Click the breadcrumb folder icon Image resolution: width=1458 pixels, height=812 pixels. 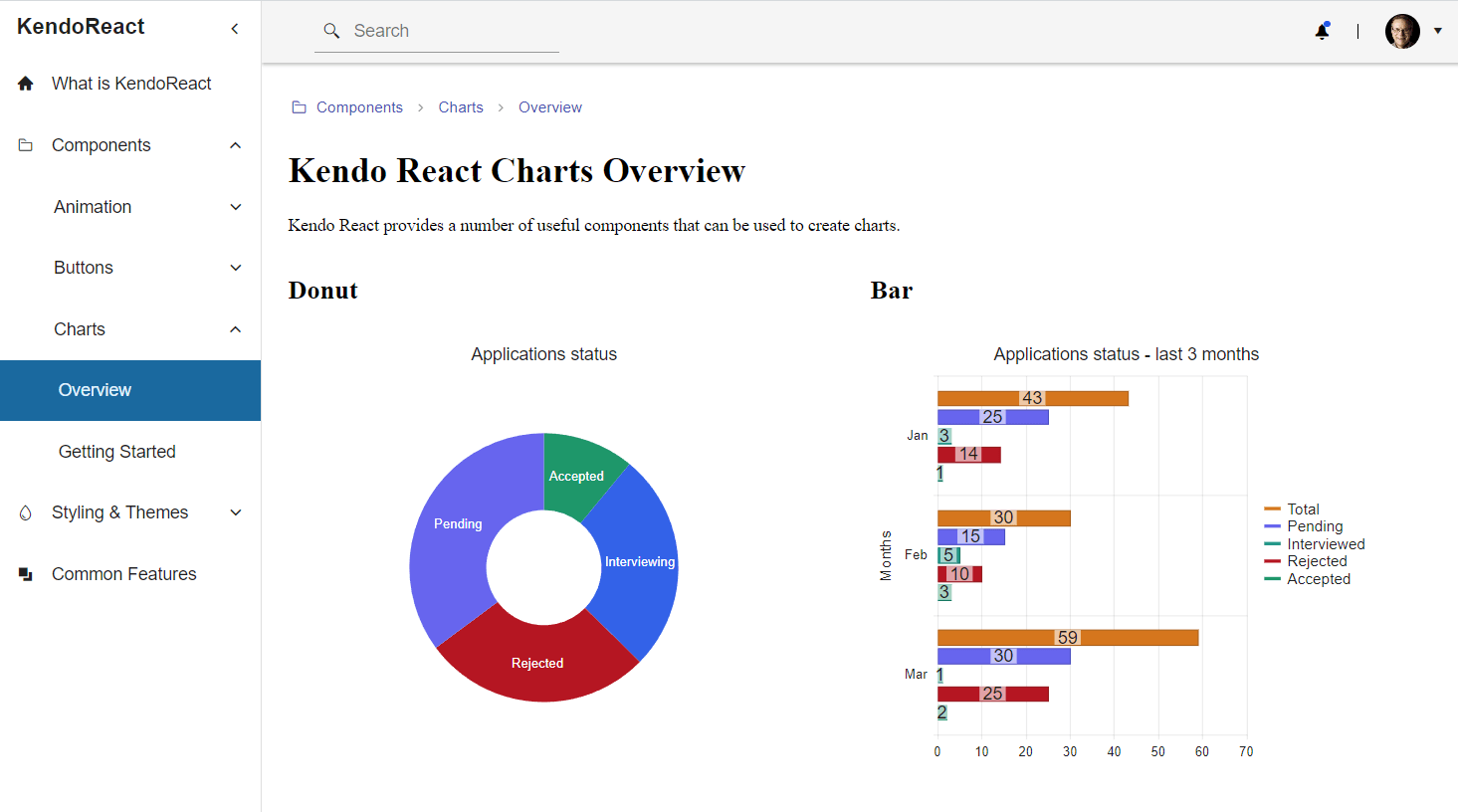299,107
